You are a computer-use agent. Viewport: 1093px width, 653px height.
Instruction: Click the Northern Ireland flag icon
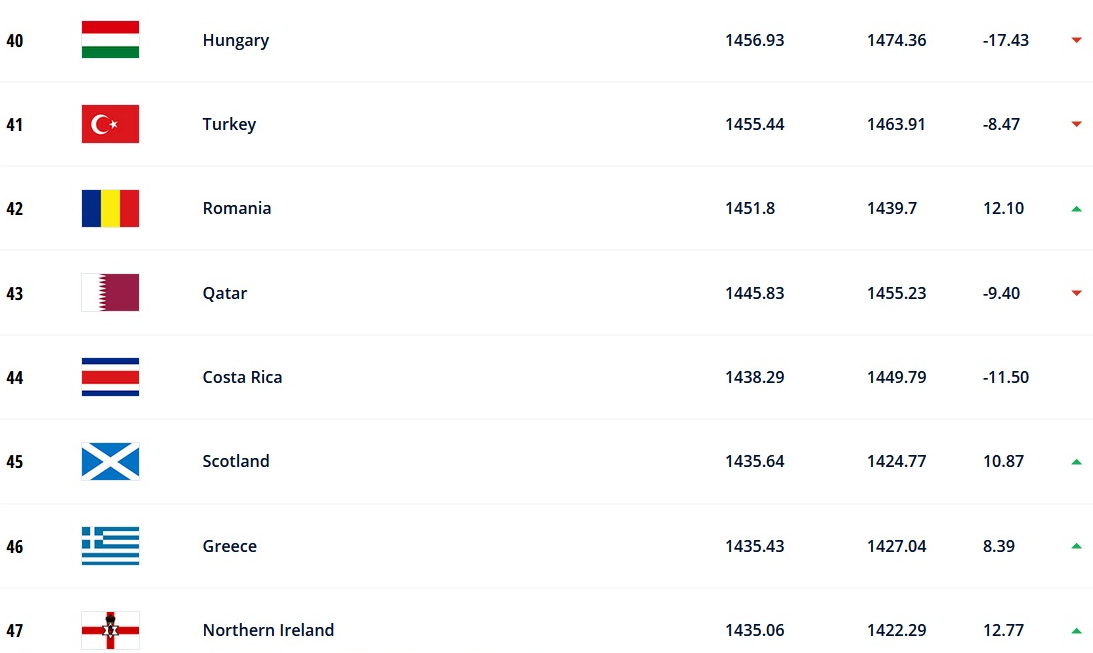pos(110,630)
